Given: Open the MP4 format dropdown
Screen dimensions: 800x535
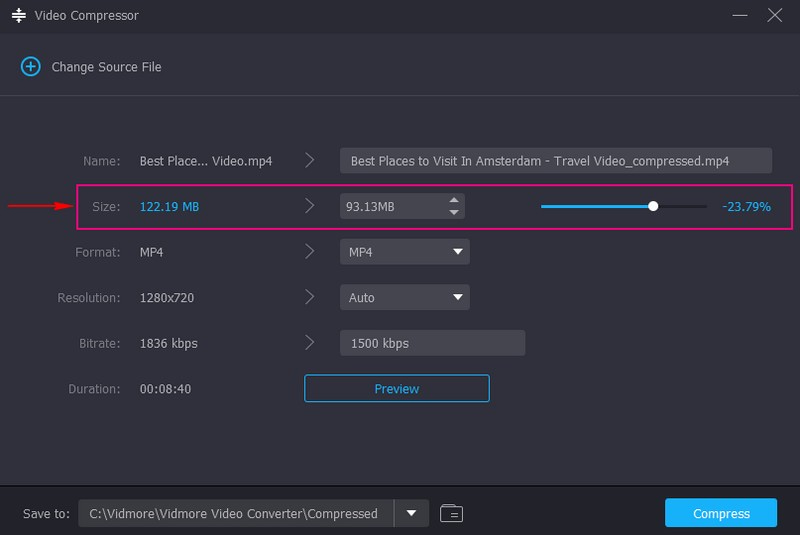Looking at the screenshot, I should coord(404,252).
